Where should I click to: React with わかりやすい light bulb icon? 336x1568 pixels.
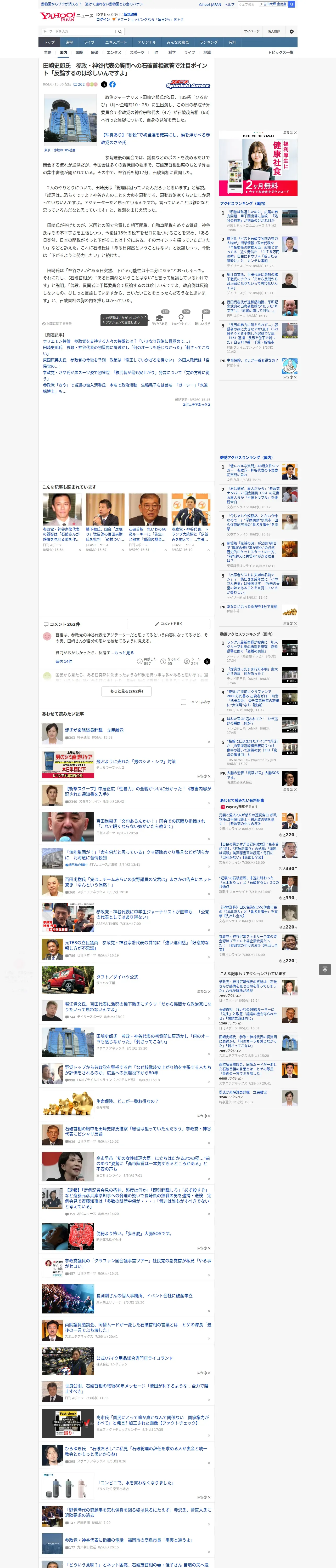[181, 317]
